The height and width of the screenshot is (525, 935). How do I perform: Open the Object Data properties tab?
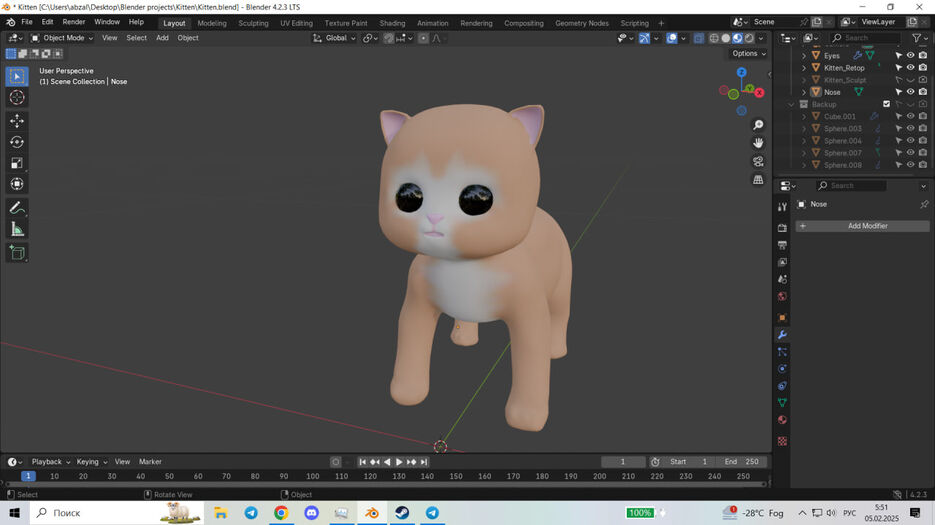pyautogui.click(x=782, y=403)
